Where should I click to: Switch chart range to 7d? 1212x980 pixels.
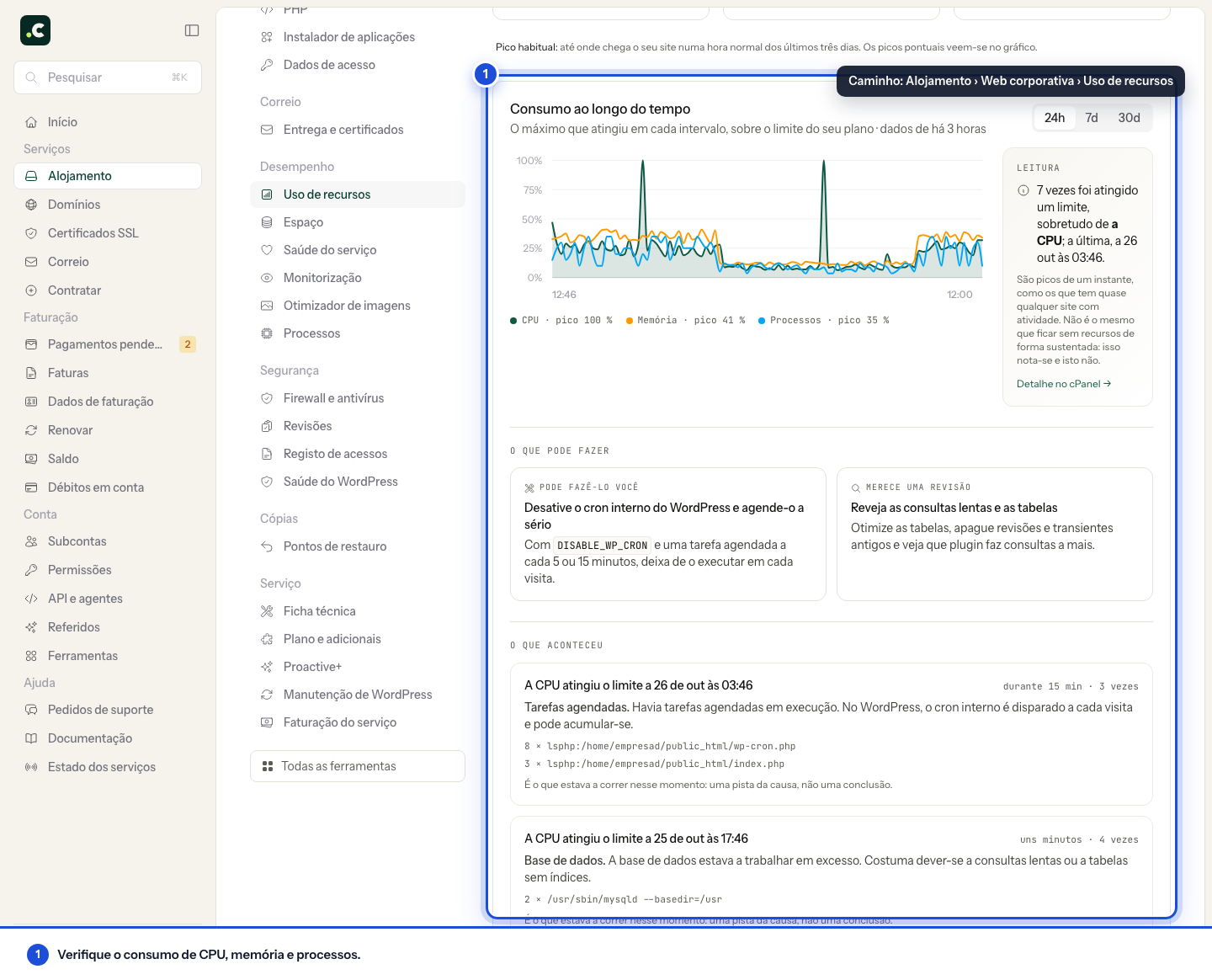1092,118
